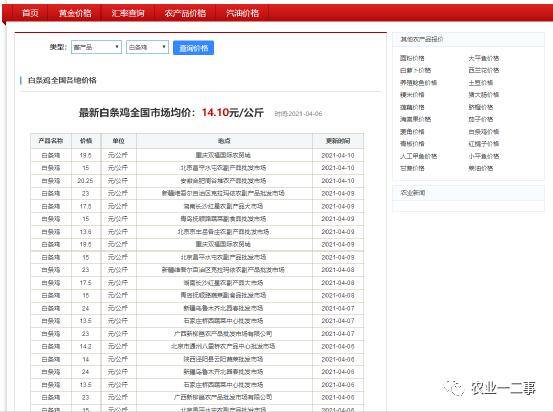Screen dimensions: 553x412
Task: Open the 大平鱼价格 sidebar link
Action: tap(484, 58)
